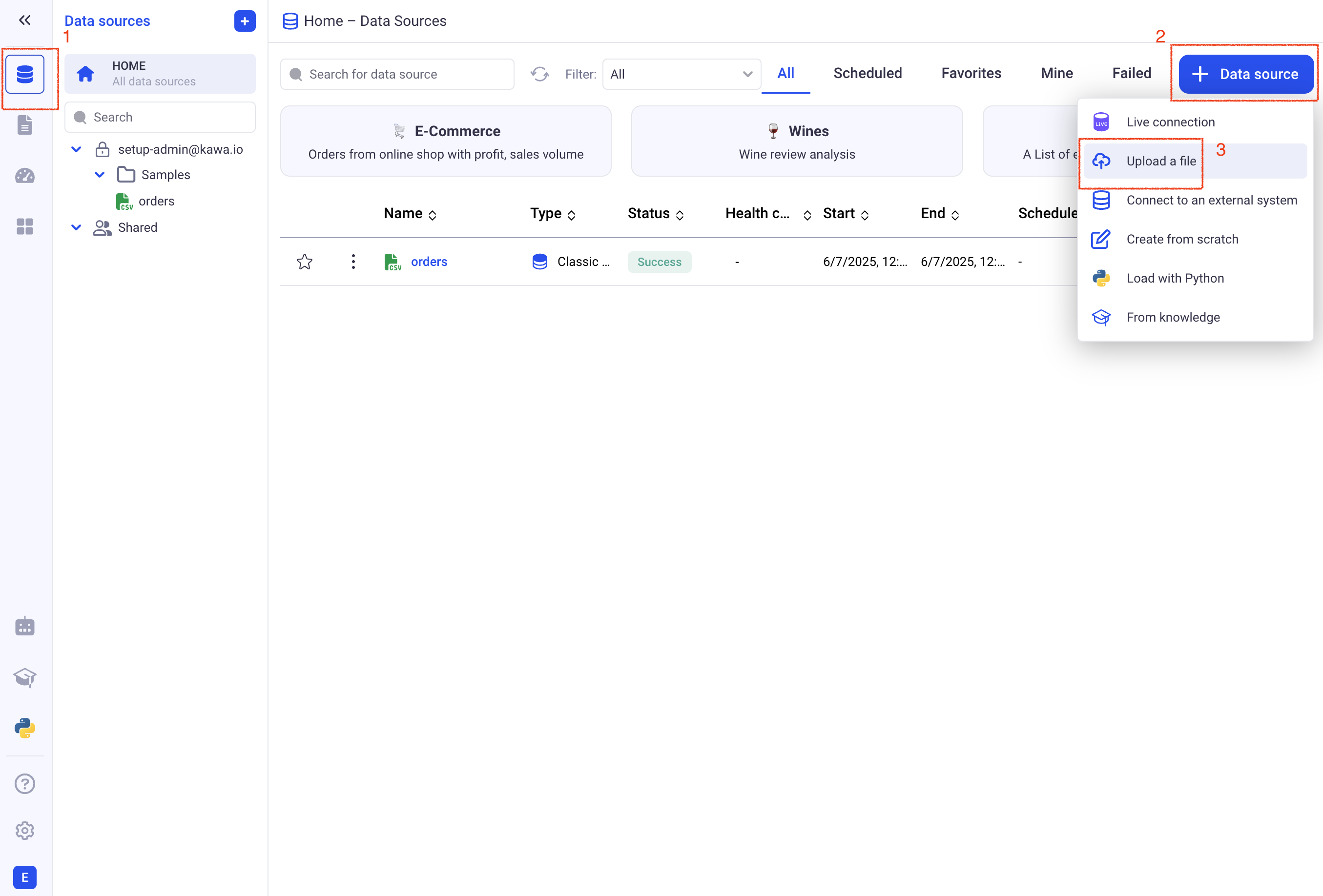Open the orders data source link
The height and width of the screenshot is (896, 1323).
(429, 262)
